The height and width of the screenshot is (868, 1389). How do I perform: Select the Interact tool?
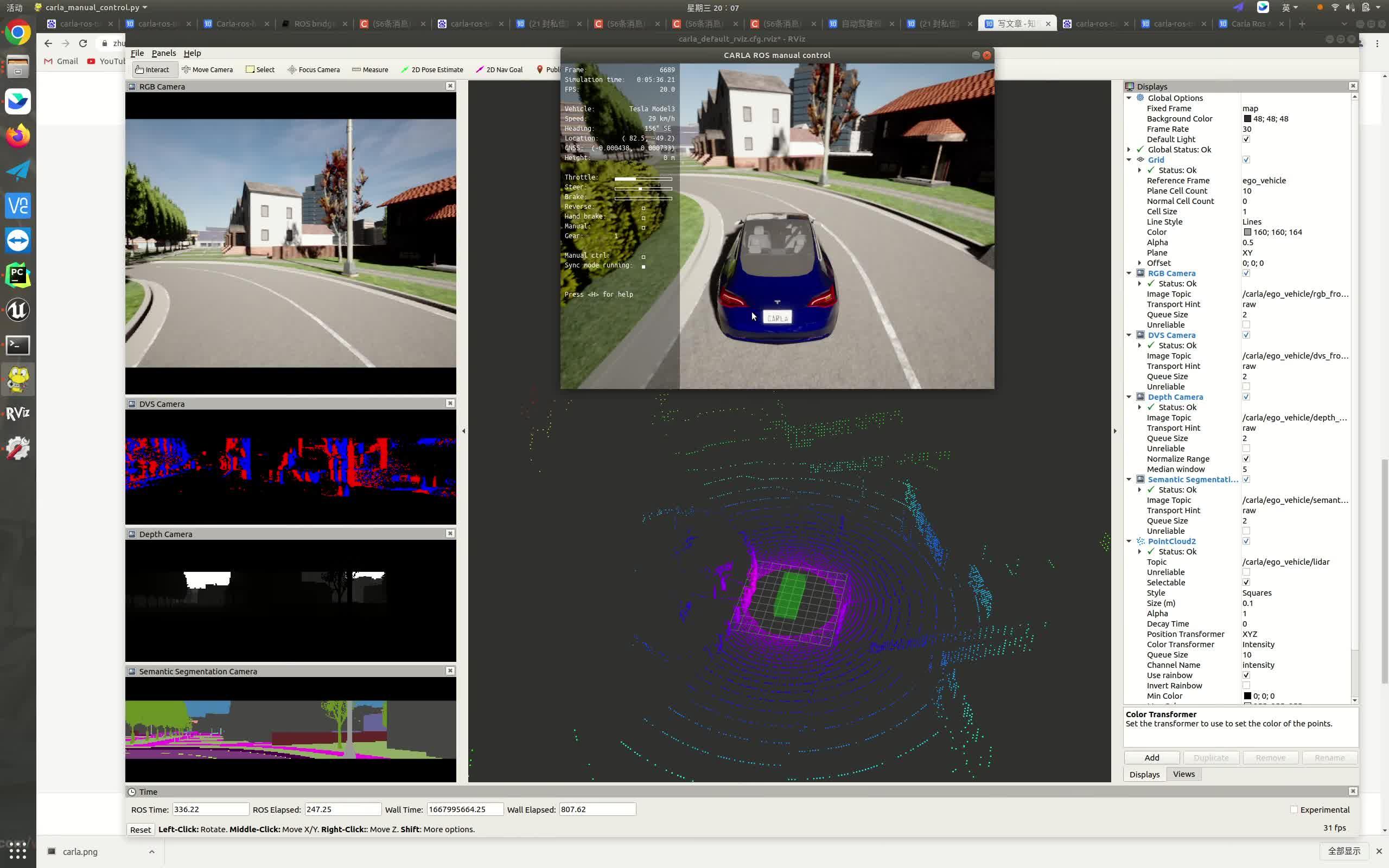pos(152,69)
